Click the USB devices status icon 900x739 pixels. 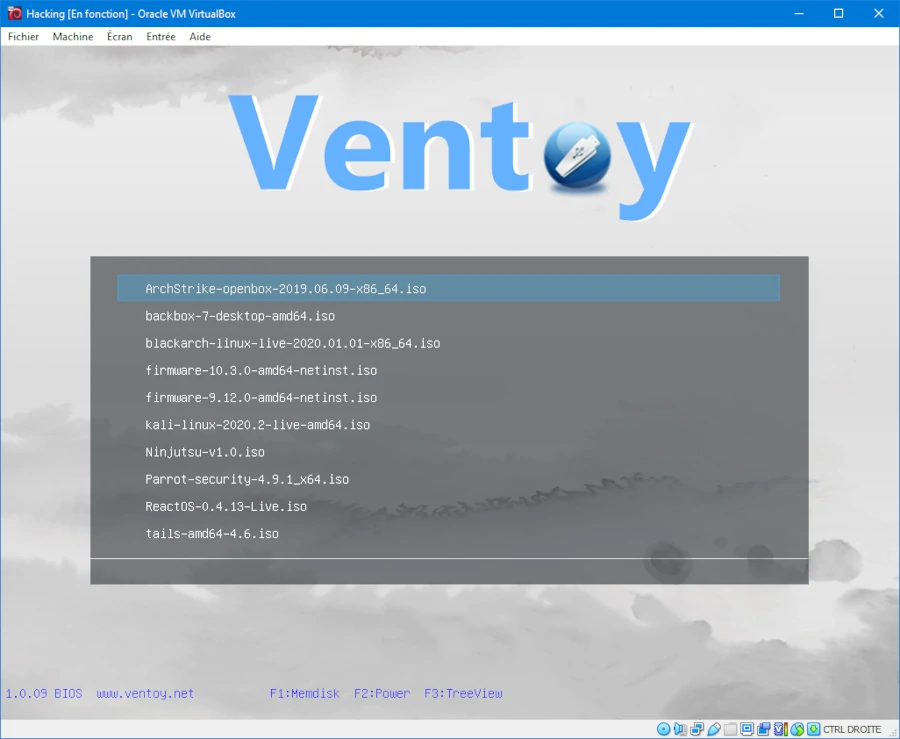pyautogui.click(x=713, y=729)
